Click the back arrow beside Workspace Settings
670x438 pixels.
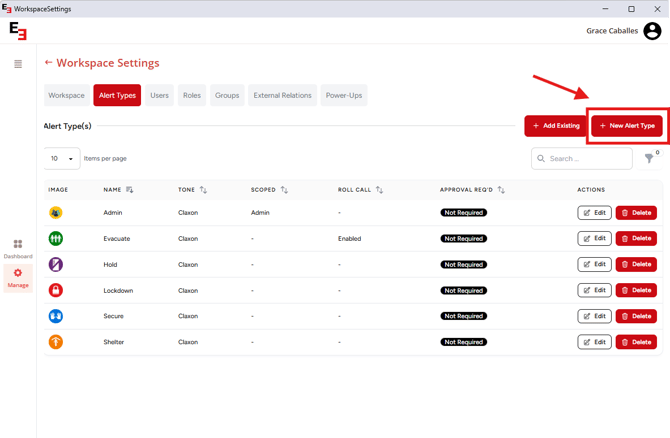[x=48, y=63]
